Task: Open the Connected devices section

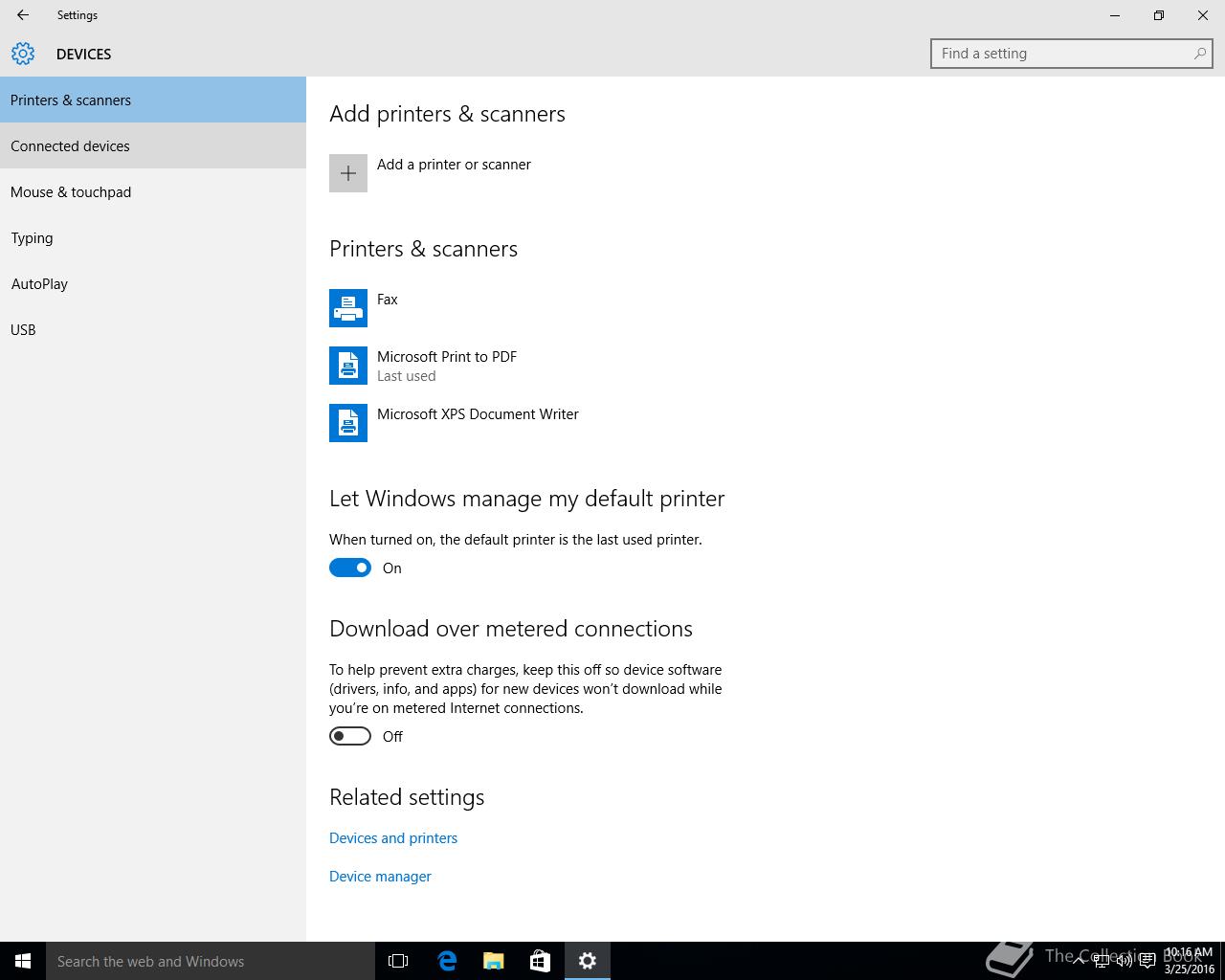Action: point(70,146)
